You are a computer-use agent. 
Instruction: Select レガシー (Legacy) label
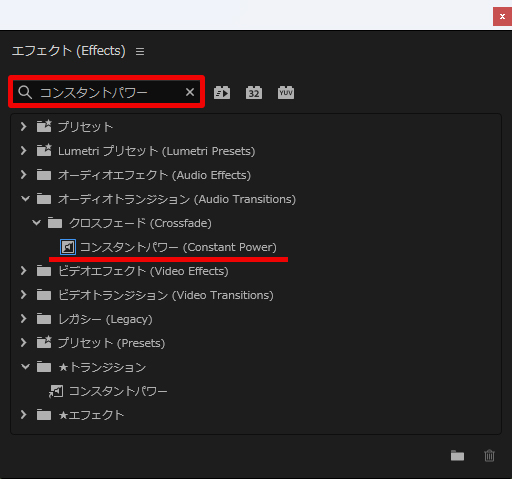click(105, 319)
